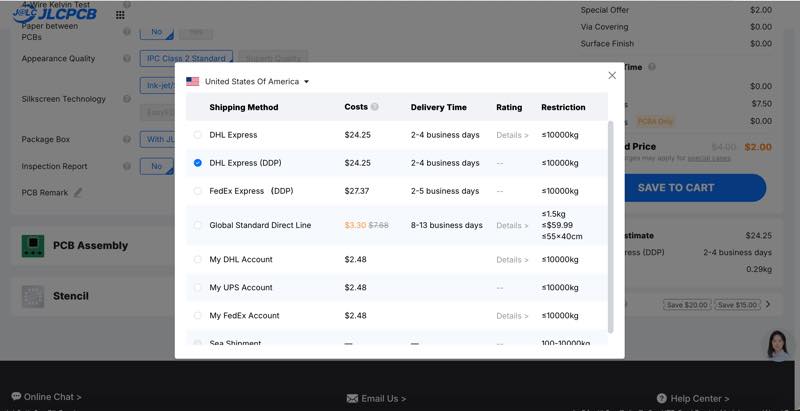Select IPC Class 2 Standard appearance quality
This screenshot has height=411, width=800.
(186, 59)
